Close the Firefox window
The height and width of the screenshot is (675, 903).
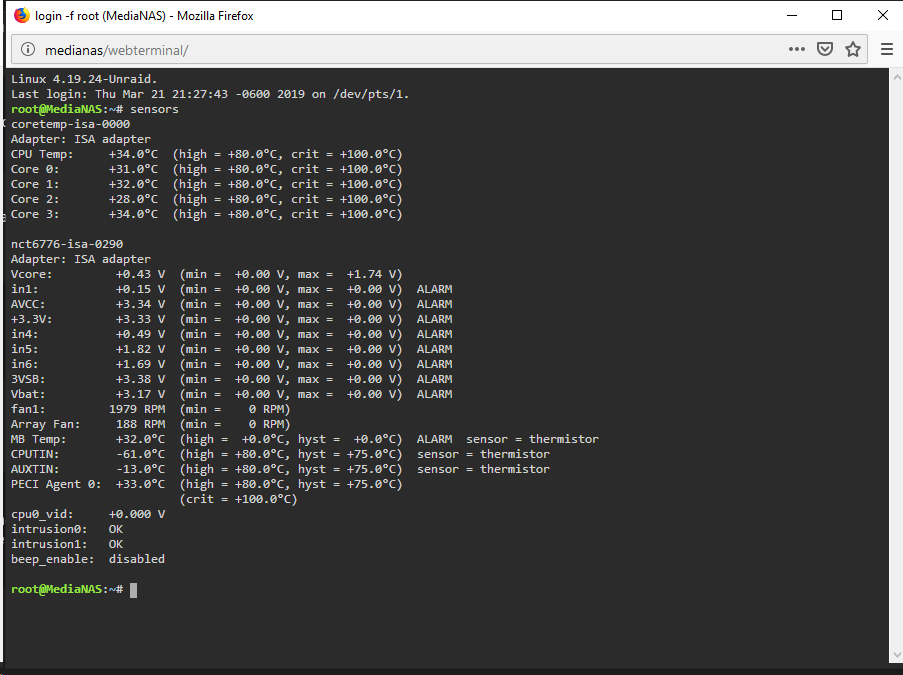coord(882,16)
